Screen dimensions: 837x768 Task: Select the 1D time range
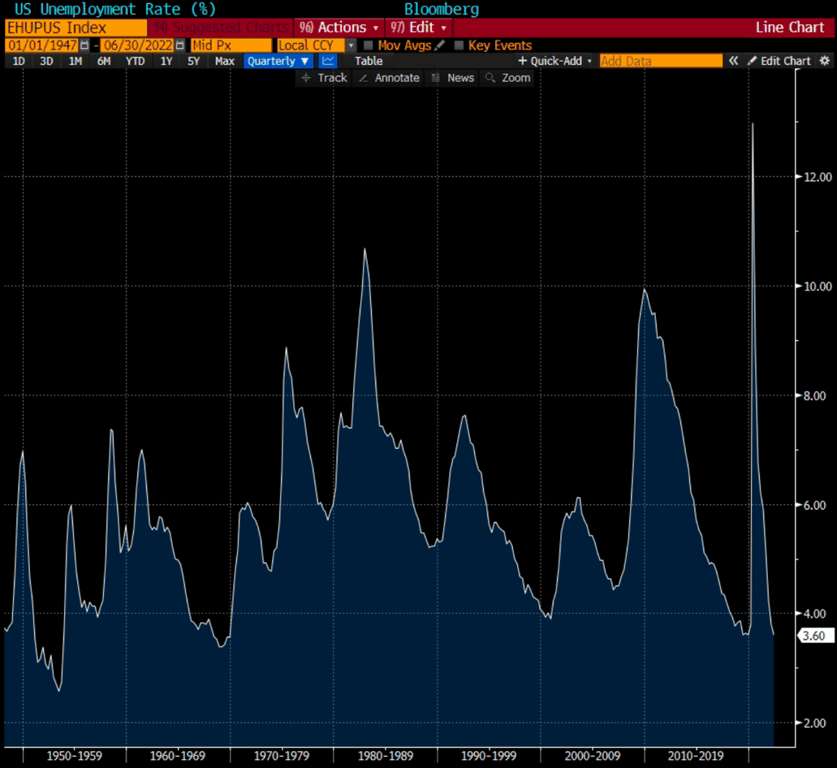click(x=19, y=61)
